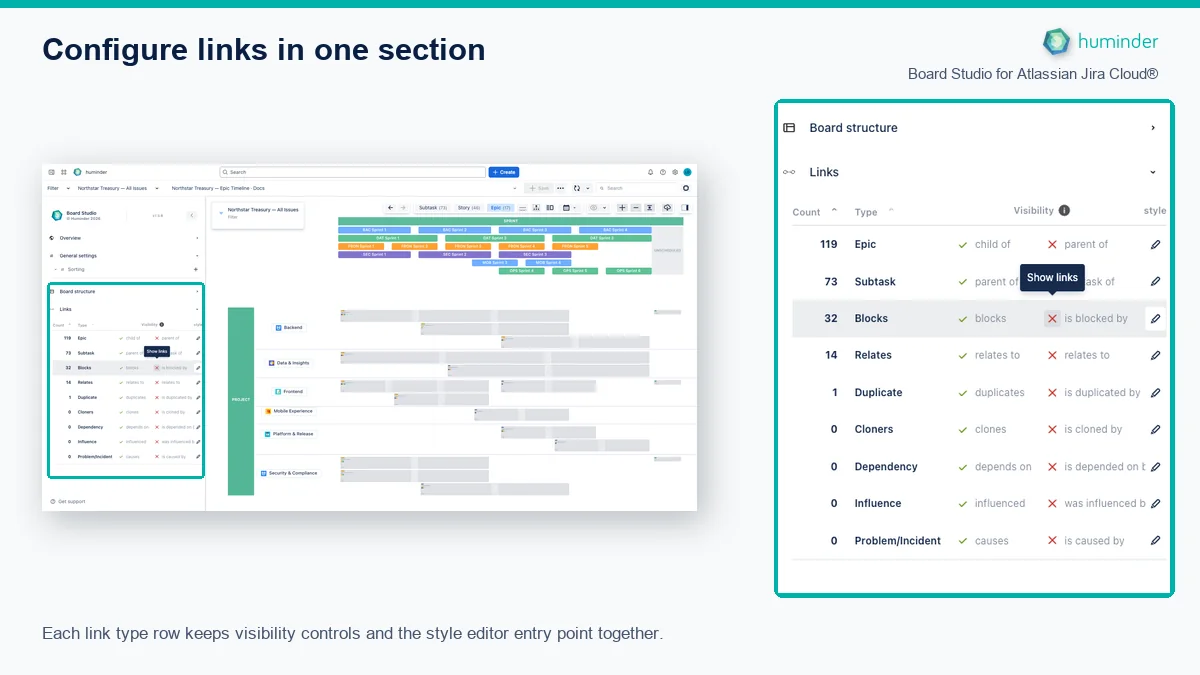Viewport: 1200px width, 675px height.
Task: Edit style of Relates link type in enlarged panel
Action: click(x=1155, y=355)
